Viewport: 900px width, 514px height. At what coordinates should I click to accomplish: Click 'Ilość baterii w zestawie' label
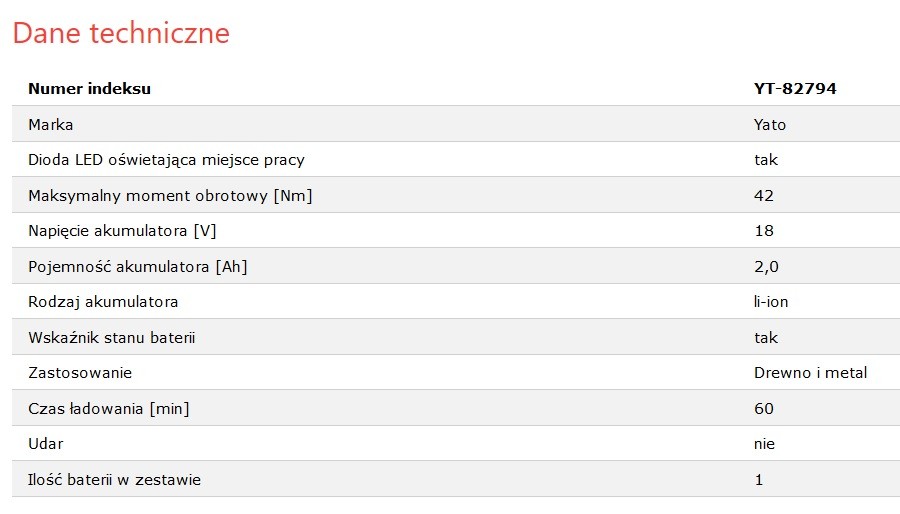114,480
